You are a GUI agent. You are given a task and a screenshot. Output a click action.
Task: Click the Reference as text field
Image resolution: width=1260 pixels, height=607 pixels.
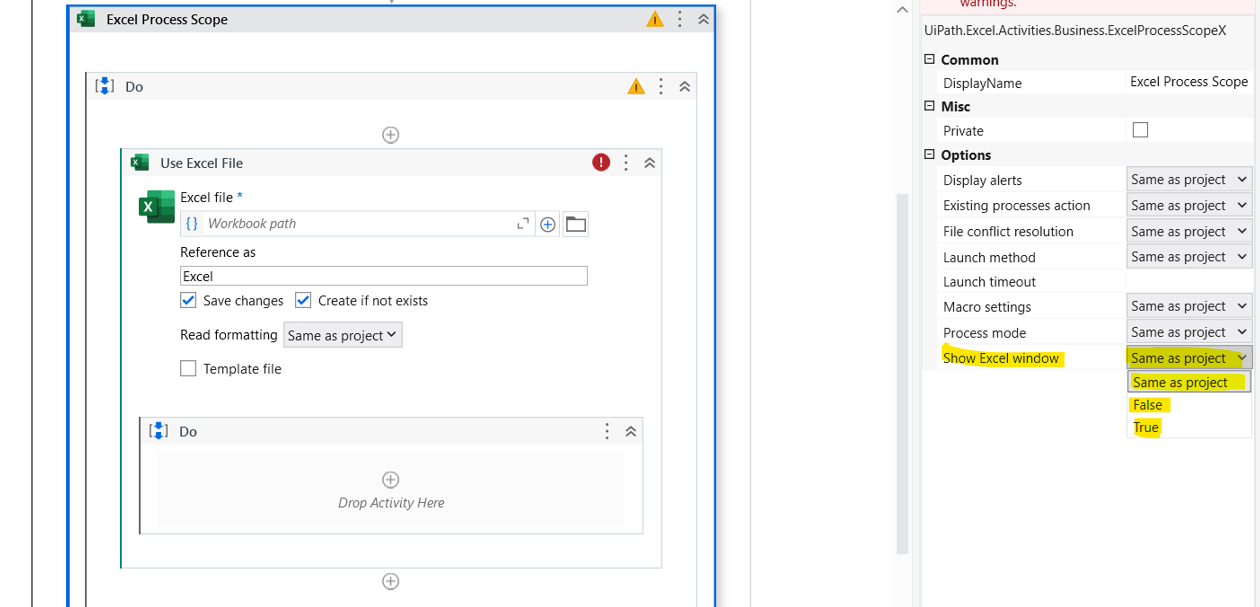point(384,276)
